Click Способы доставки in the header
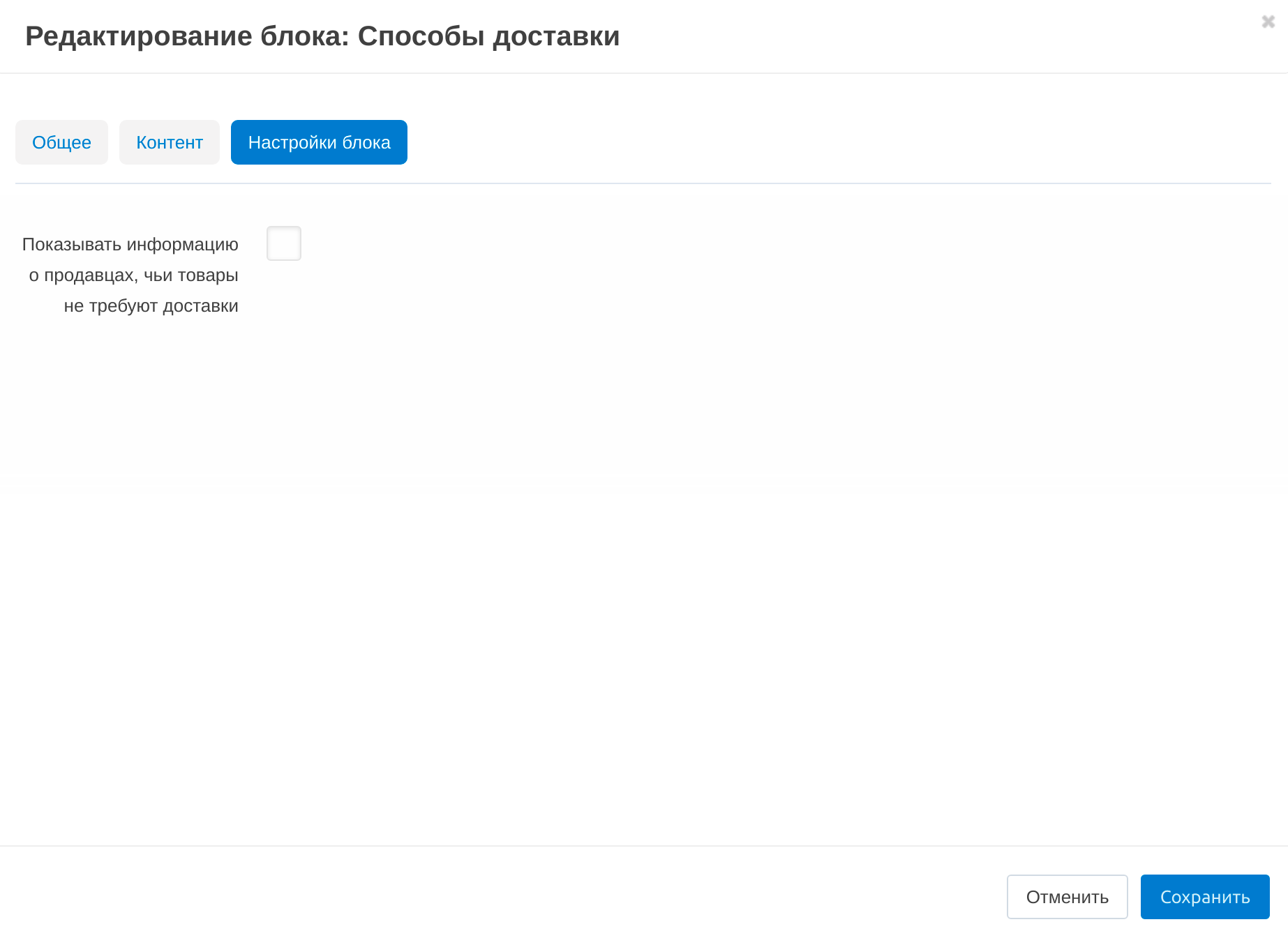Viewport: 1288px width, 945px height. tap(488, 36)
